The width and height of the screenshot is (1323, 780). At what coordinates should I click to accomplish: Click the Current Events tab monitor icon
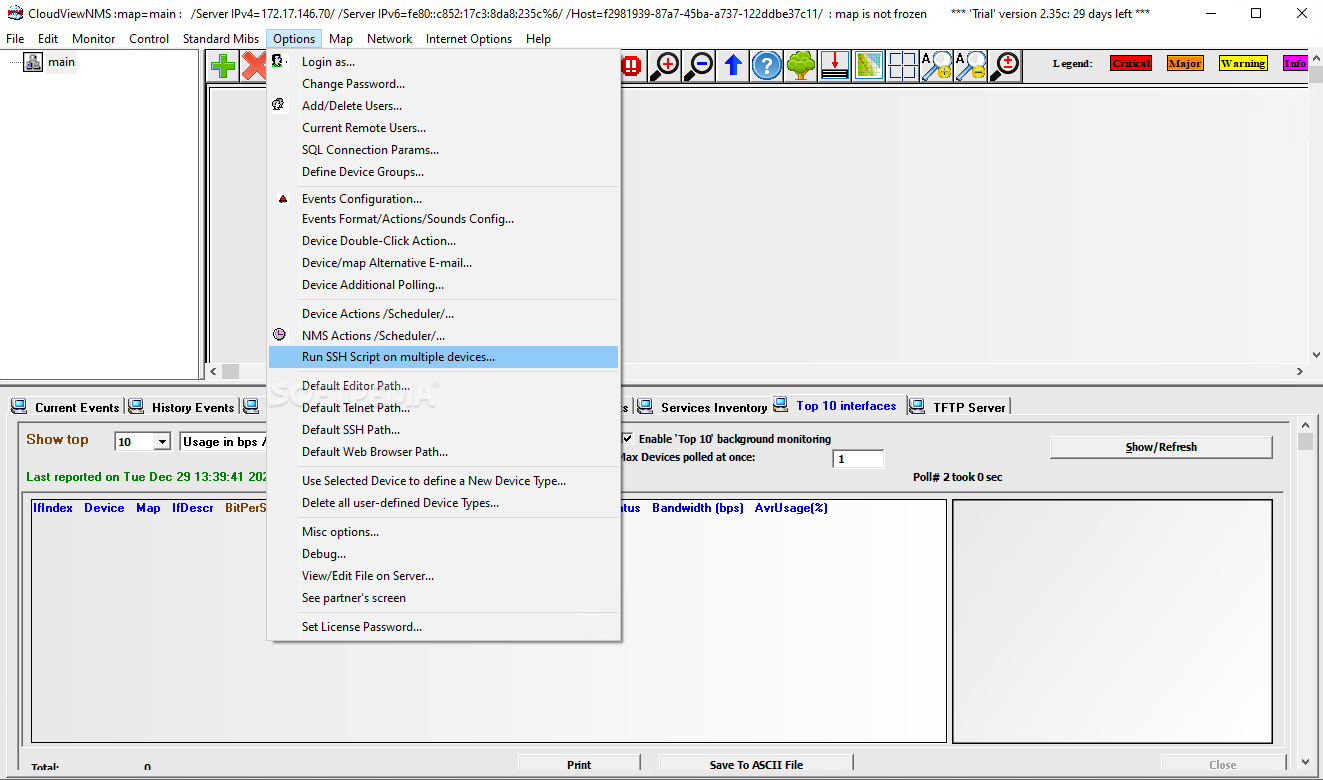(19, 406)
